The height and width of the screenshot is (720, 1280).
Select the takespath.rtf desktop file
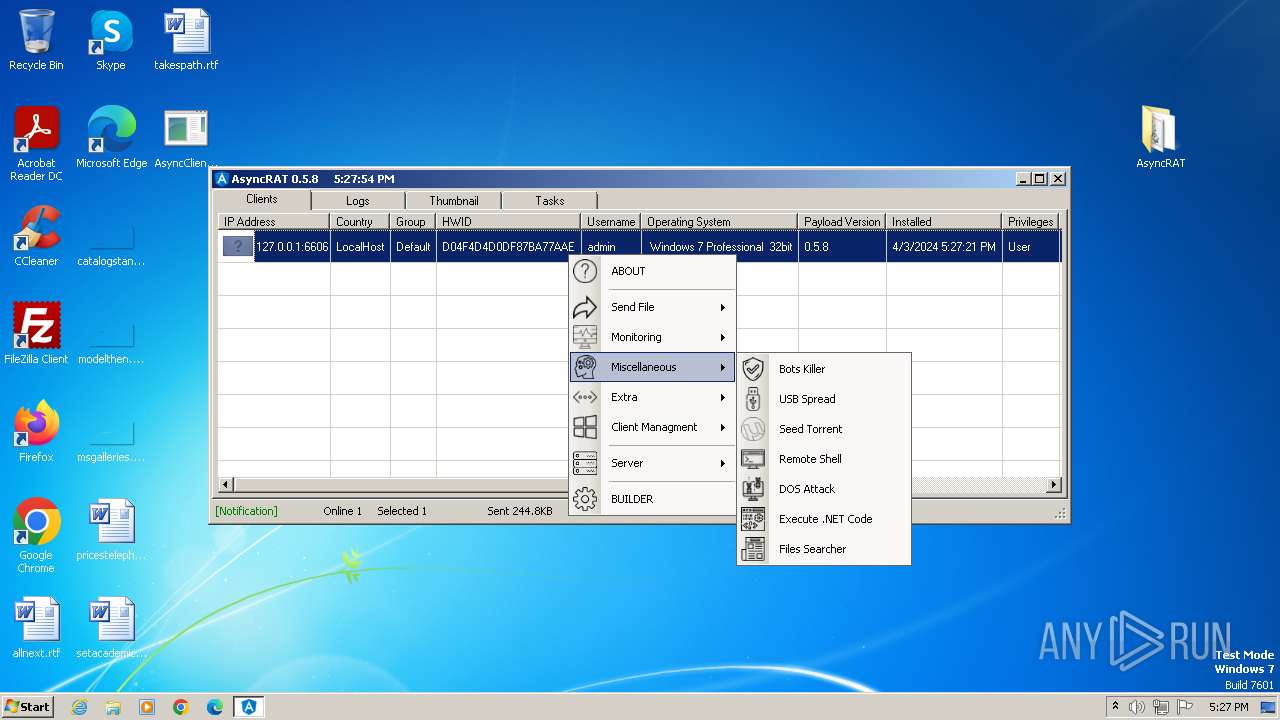click(x=186, y=40)
